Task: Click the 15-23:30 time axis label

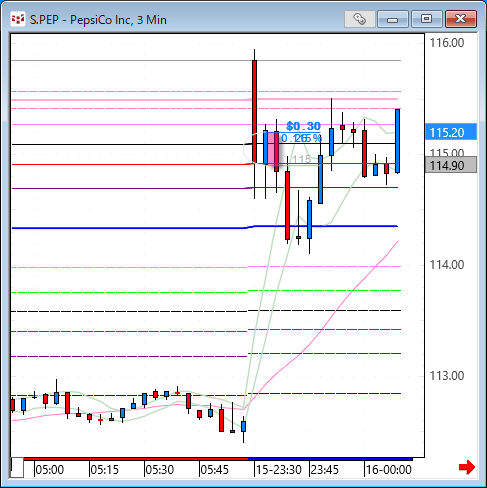Action: (x=279, y=470)
